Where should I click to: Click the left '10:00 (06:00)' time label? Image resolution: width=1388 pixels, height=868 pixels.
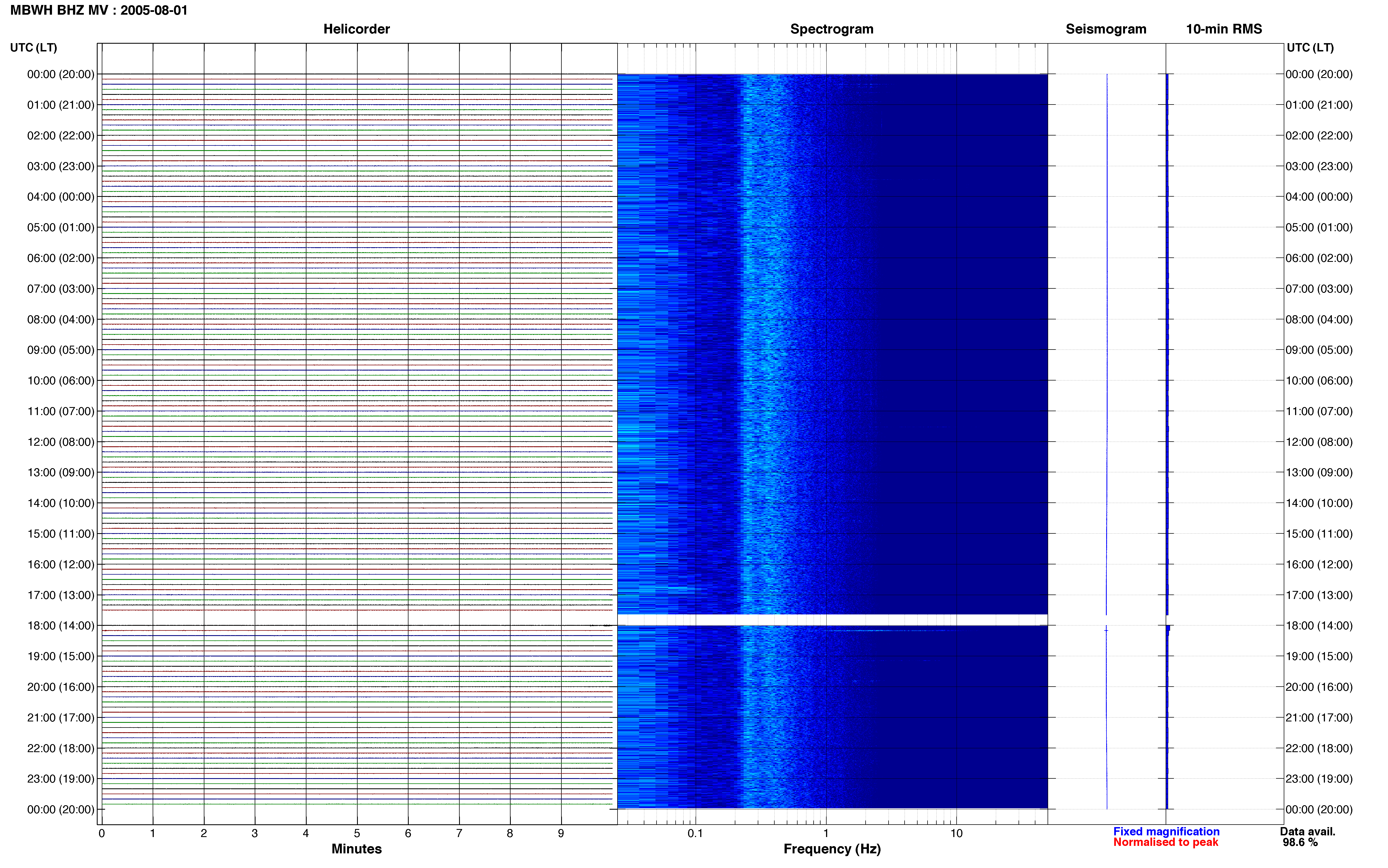tap(61, 380)
